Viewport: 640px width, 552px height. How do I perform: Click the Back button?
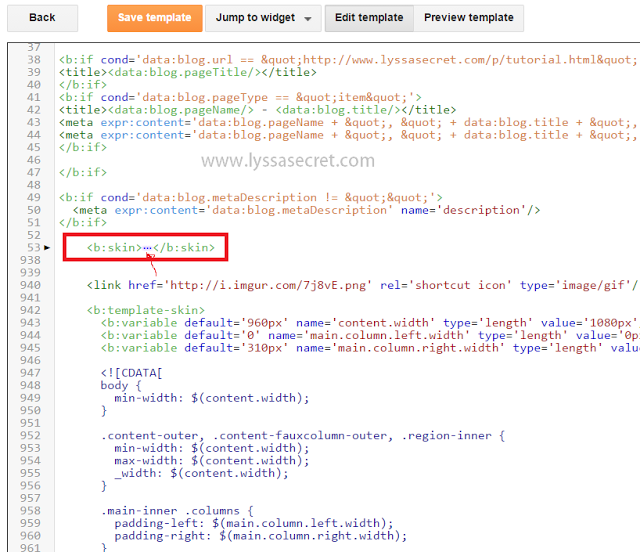coord(42,18)
